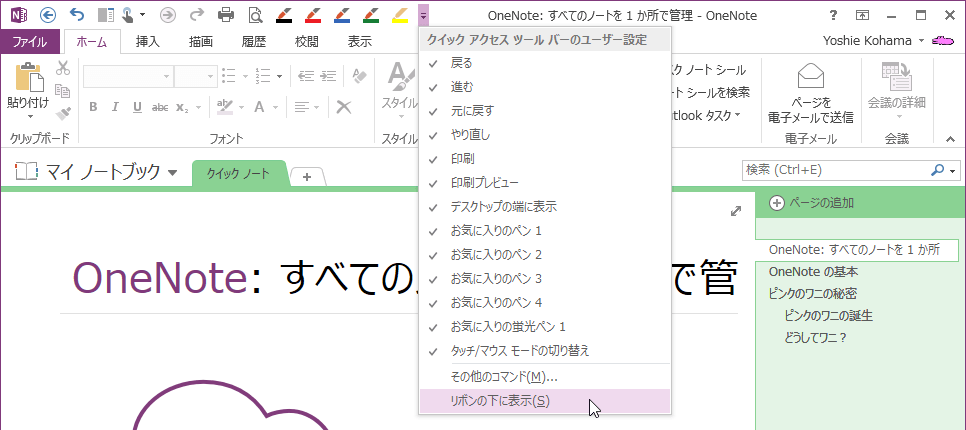The width and height of the screenshot is (966, 430).
Task: Click the Touch/Mouse mode icon
Action: point(130,15)
